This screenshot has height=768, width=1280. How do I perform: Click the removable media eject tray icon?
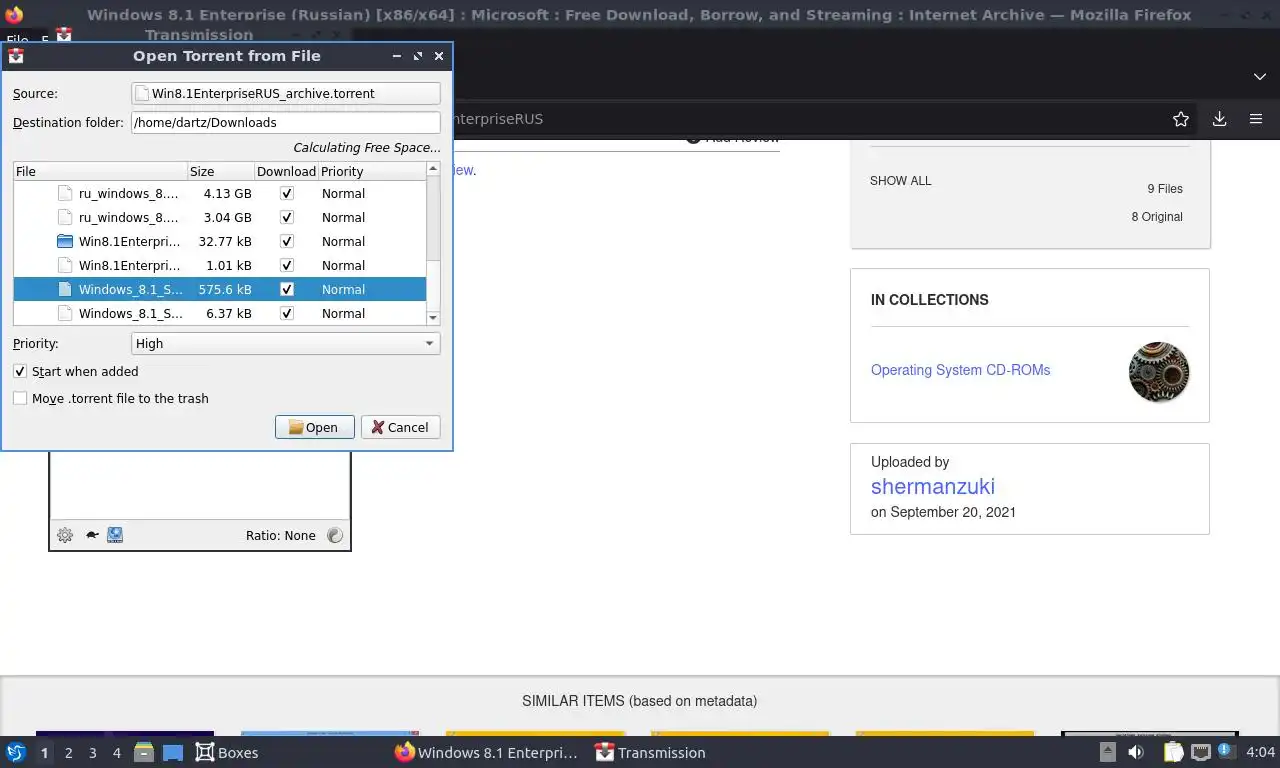coord(1107,752)
